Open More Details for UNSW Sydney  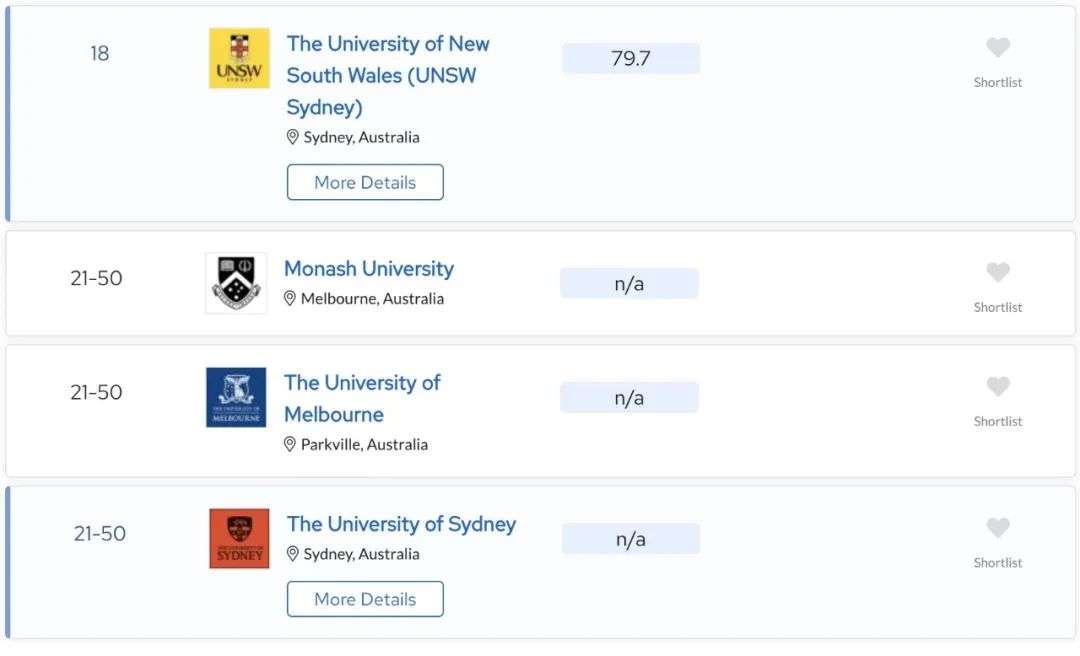click(365, 182)
